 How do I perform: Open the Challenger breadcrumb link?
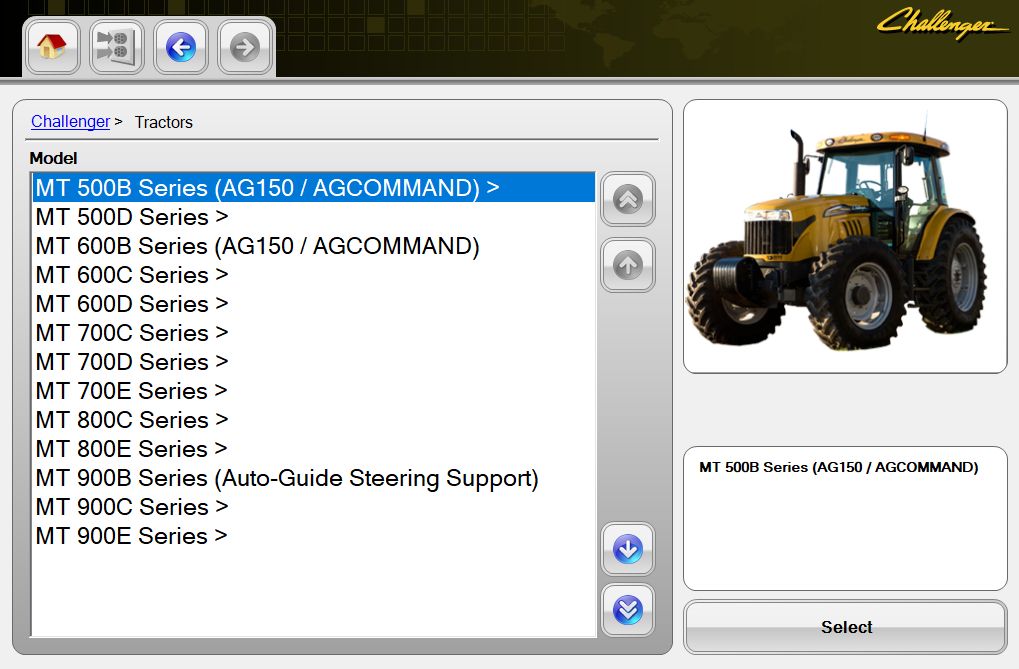click(70, 121)
